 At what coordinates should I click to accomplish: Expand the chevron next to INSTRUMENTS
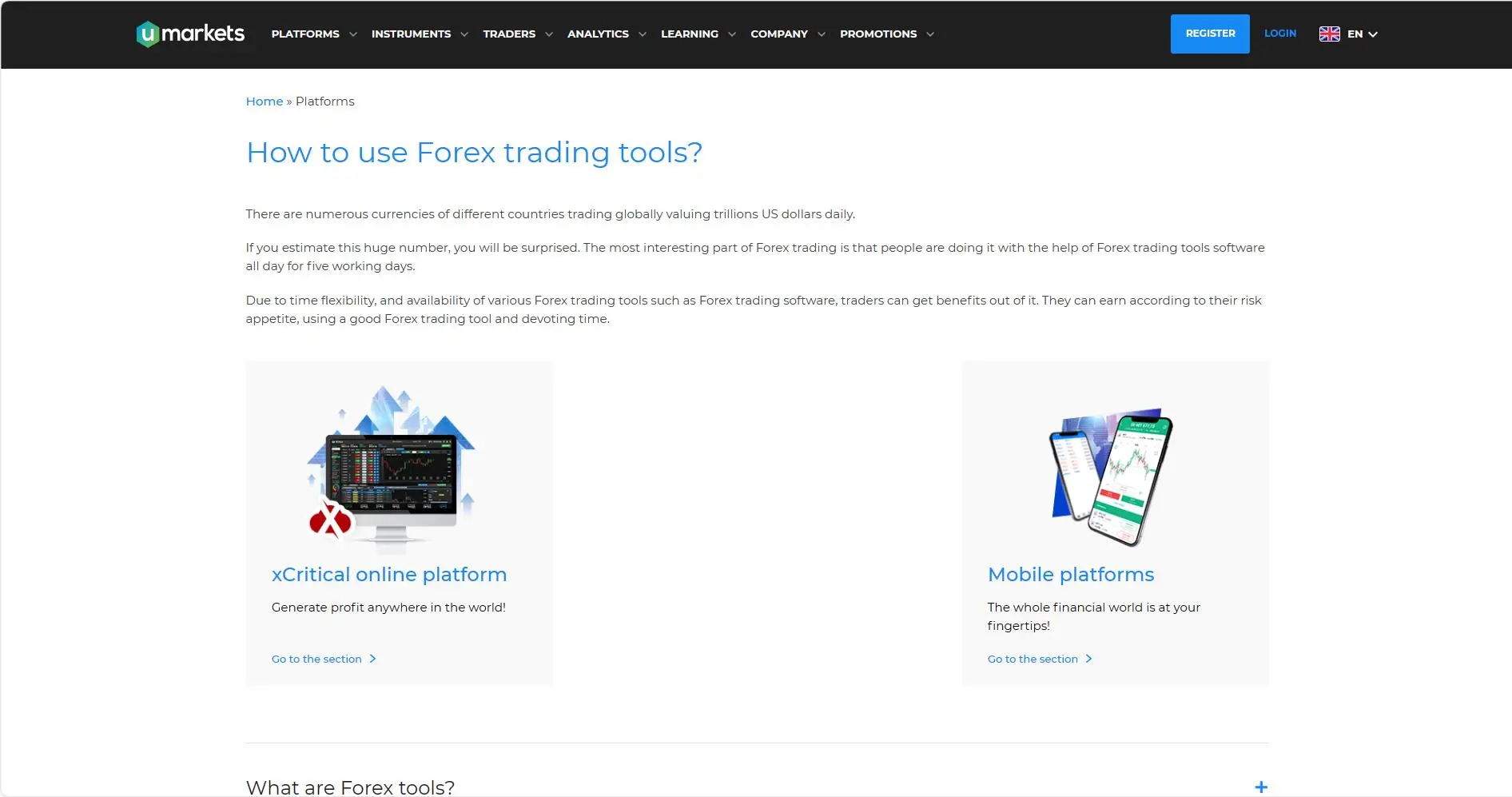(464, 34)
